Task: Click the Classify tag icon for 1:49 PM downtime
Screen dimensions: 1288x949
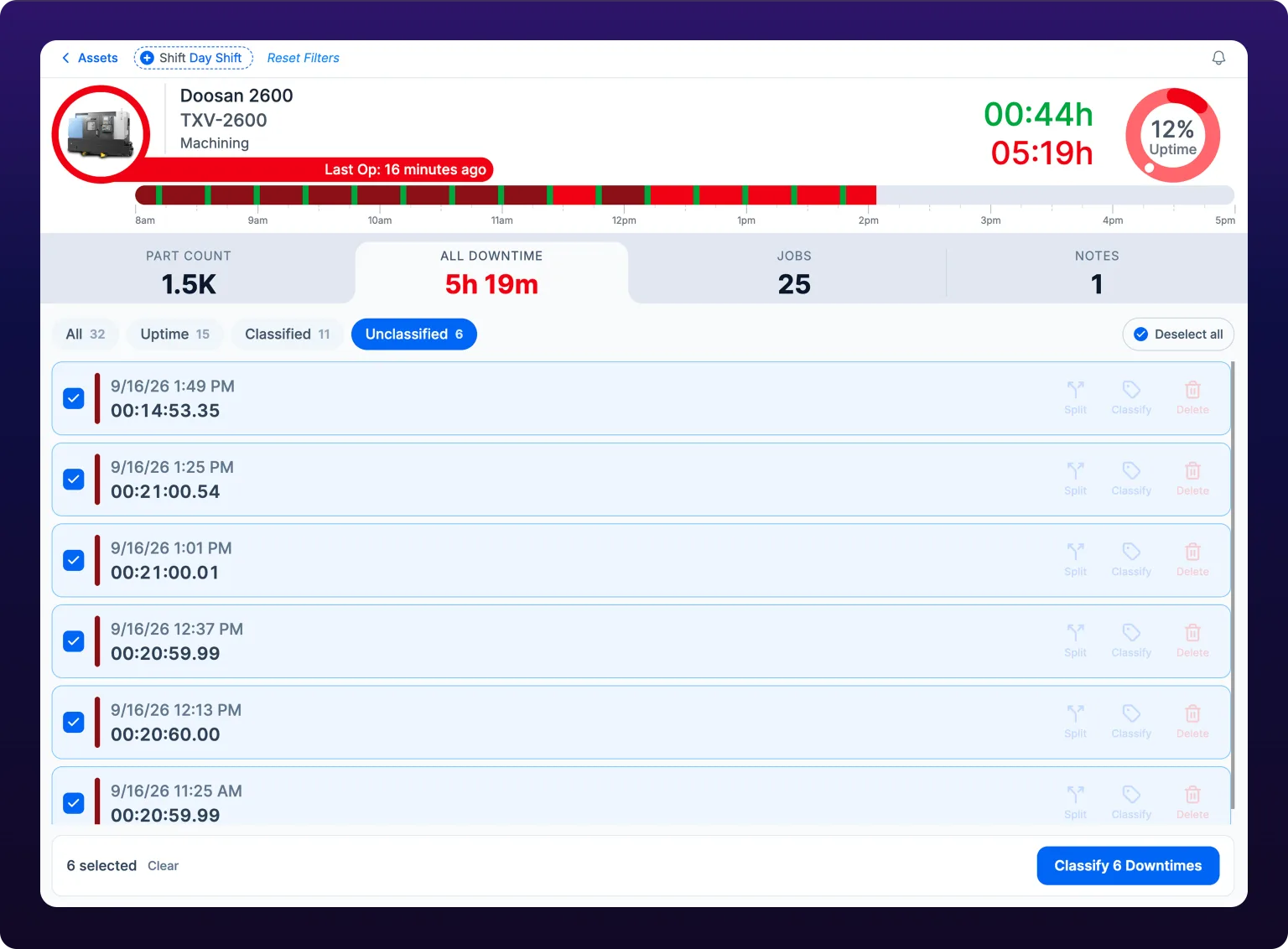Action: coord(1131,397)
